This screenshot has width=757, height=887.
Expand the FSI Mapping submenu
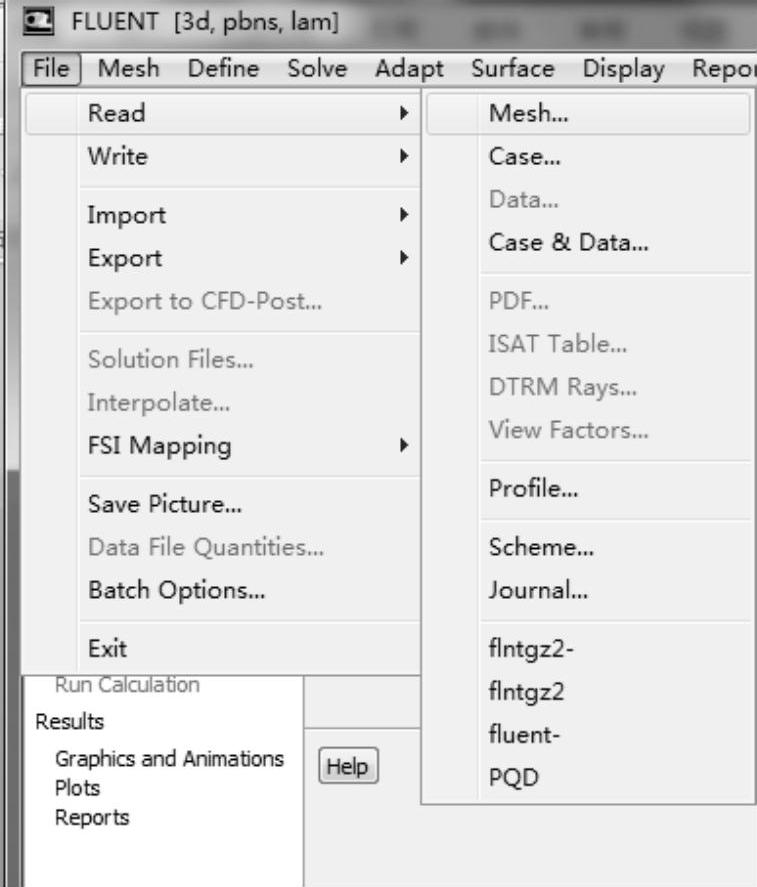(x=160, y=445)
